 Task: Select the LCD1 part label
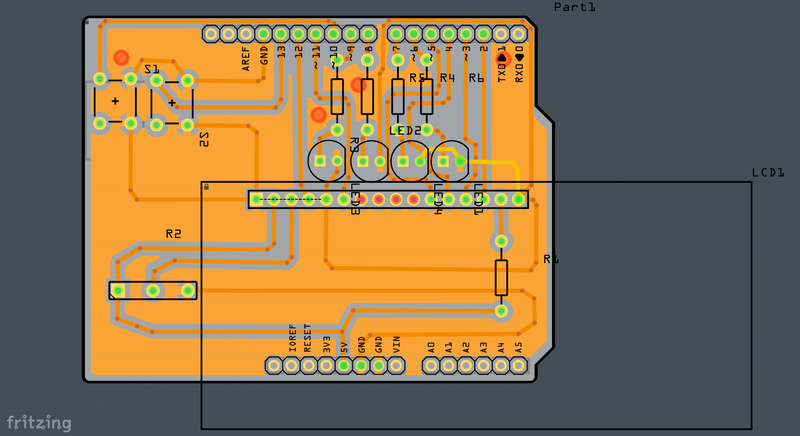pyautogui.click(x=768, y=173)
